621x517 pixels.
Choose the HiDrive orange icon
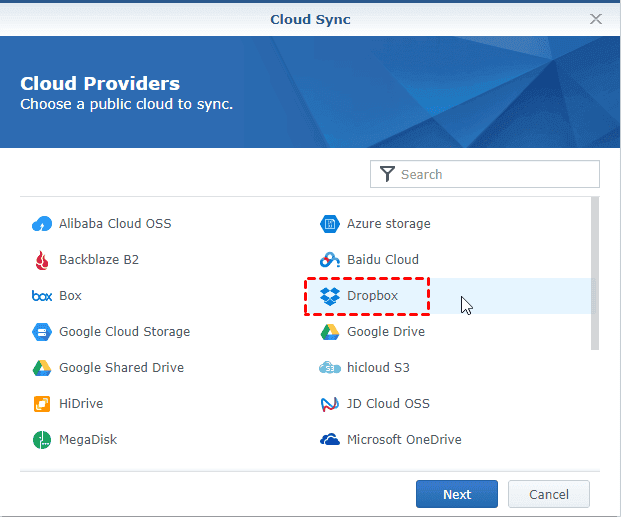point(42,404)
